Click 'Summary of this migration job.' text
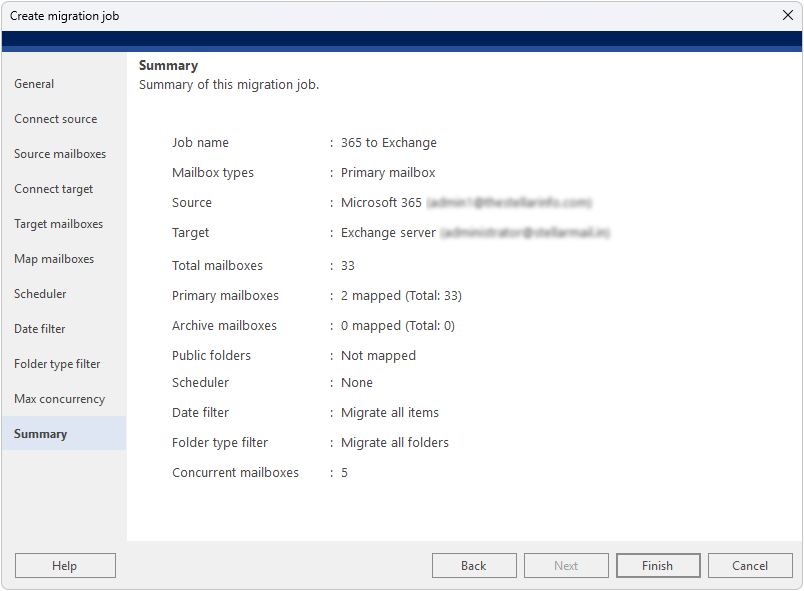This screenshot has height=591, width=804. [229, 85]
